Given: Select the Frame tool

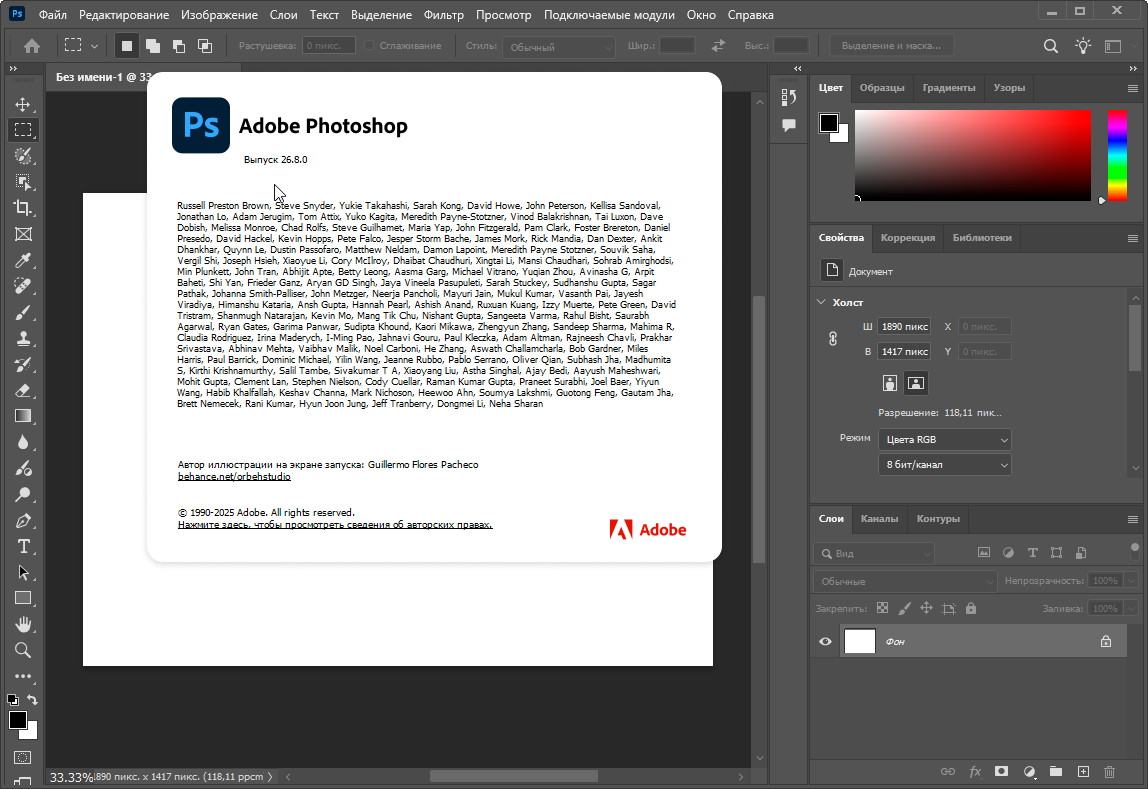Looking at the screenshot, I should [x=23, y=234].
